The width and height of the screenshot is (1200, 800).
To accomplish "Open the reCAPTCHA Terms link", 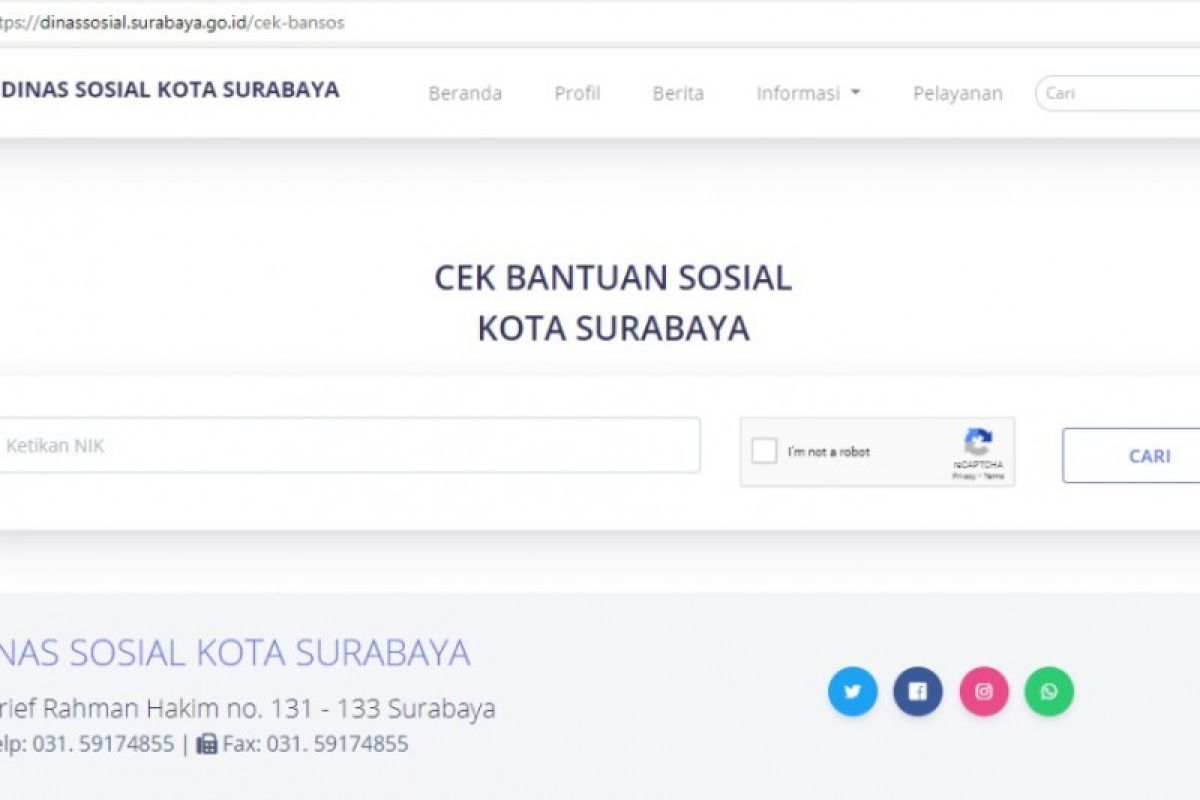I will [x=993, y=477].
